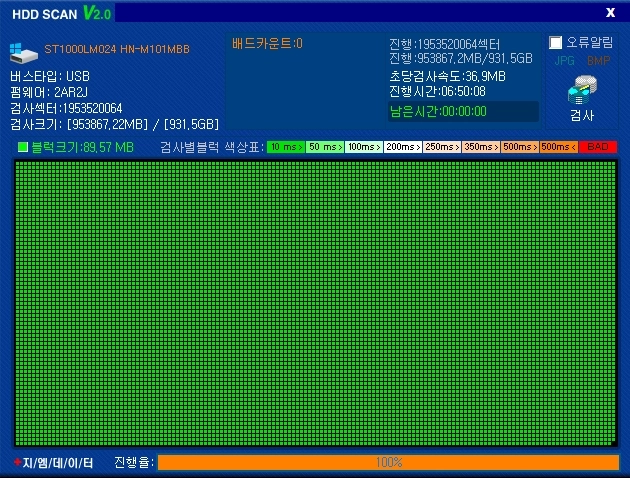This screenshot has height=478, width=630.
Task: Click the 250ms color legend swatch
Action: 442,147
